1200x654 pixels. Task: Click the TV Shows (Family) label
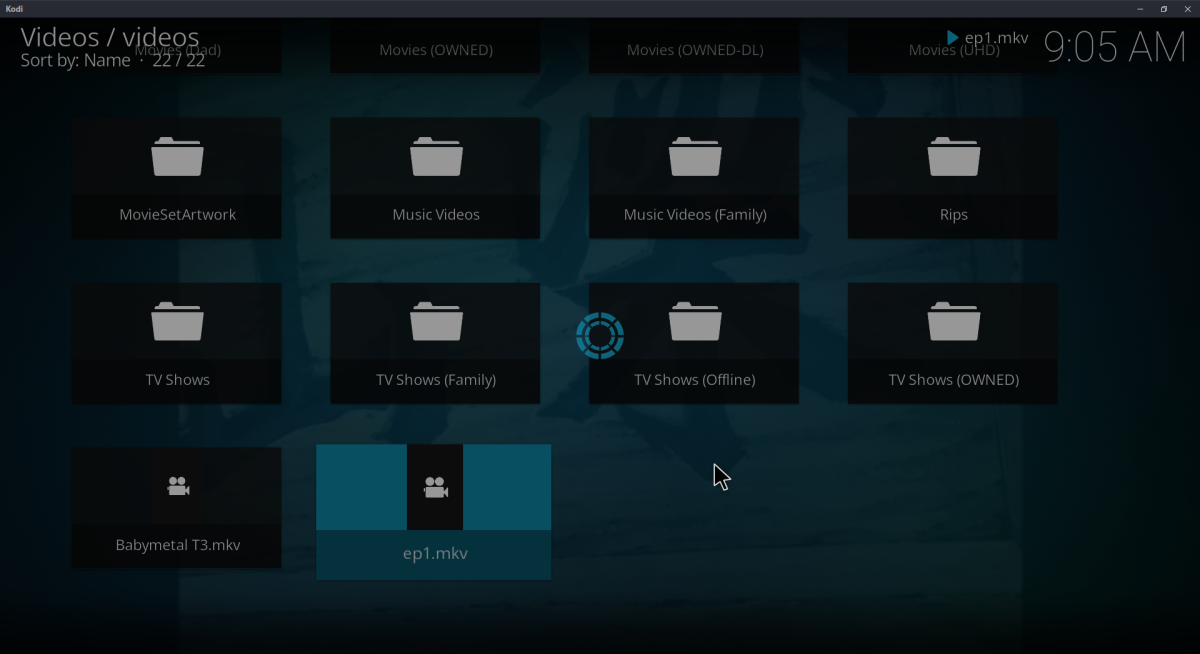coord(436,380)
